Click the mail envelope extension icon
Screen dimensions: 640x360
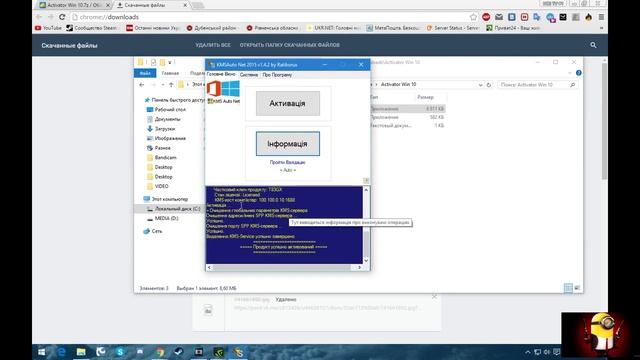[499, 17]
